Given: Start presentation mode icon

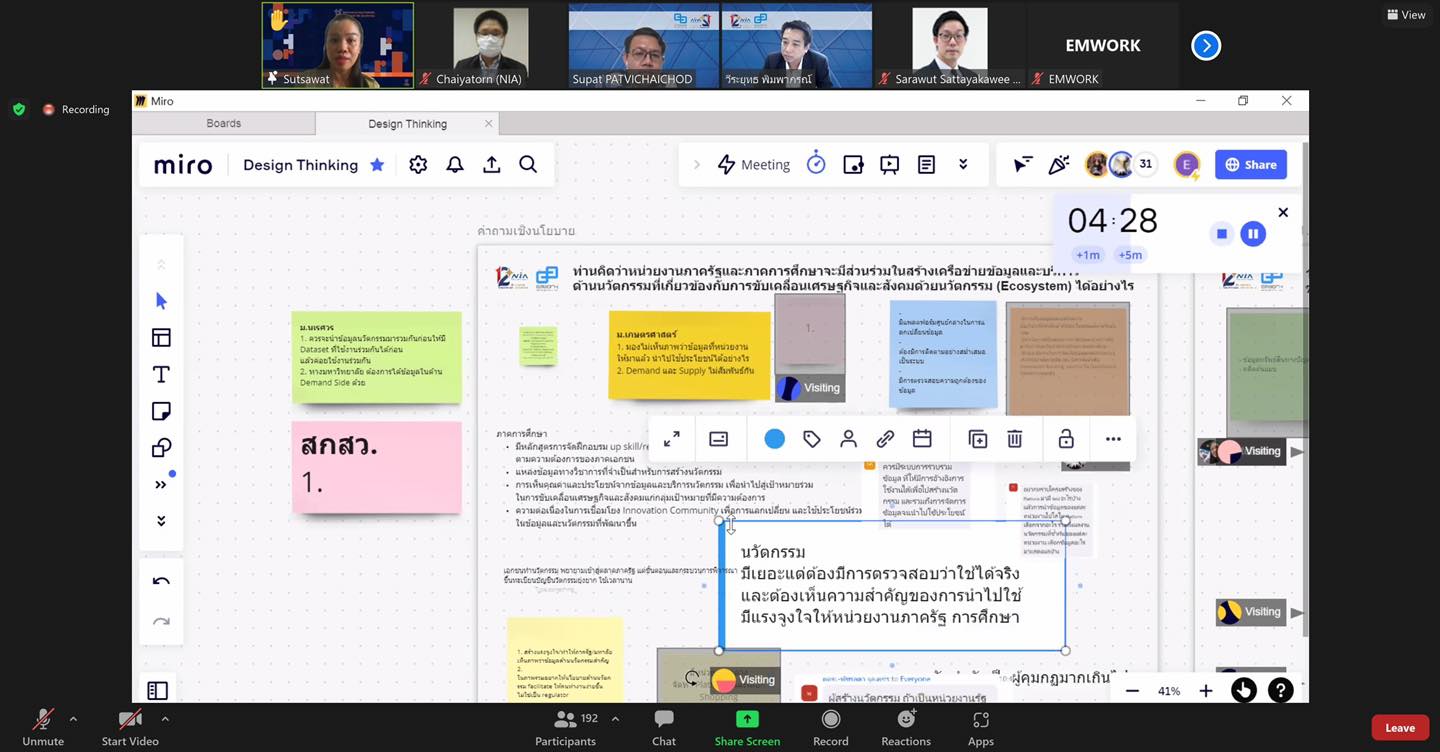Looking at the screenshot, I should click(x=890, y=165).
